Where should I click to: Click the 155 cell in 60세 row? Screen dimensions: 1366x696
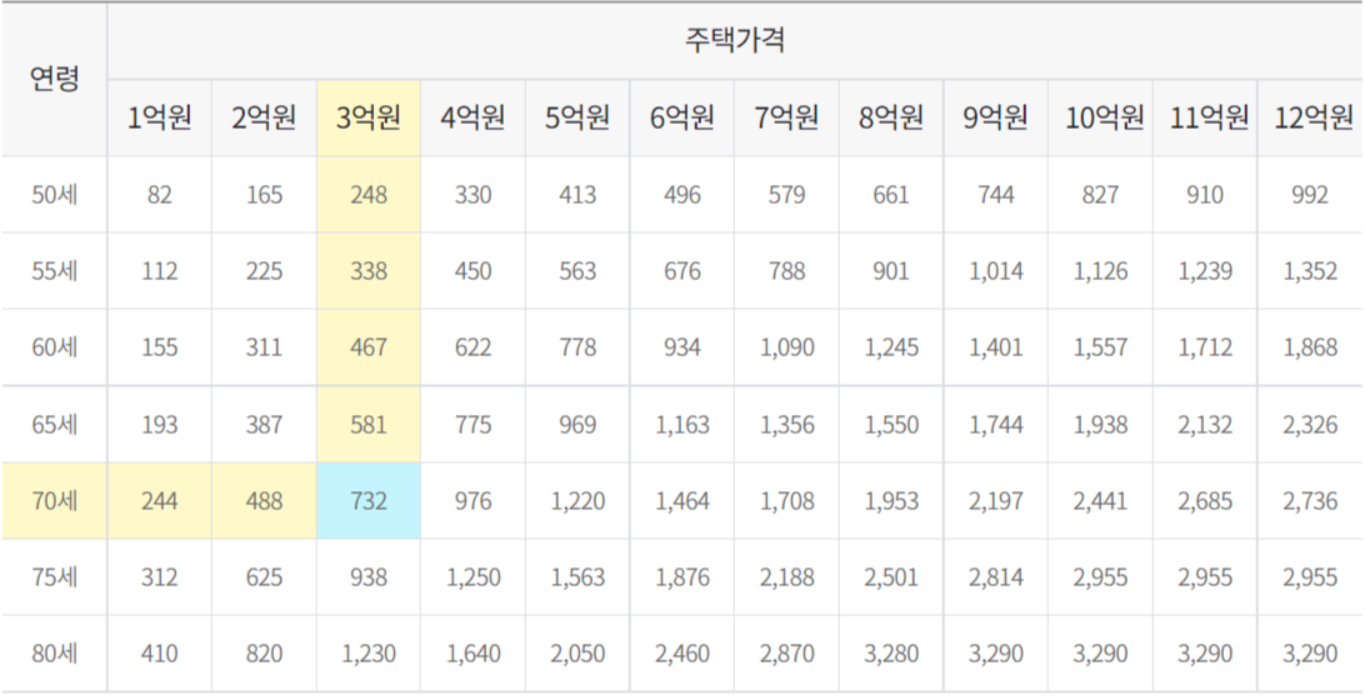(159, 348)
